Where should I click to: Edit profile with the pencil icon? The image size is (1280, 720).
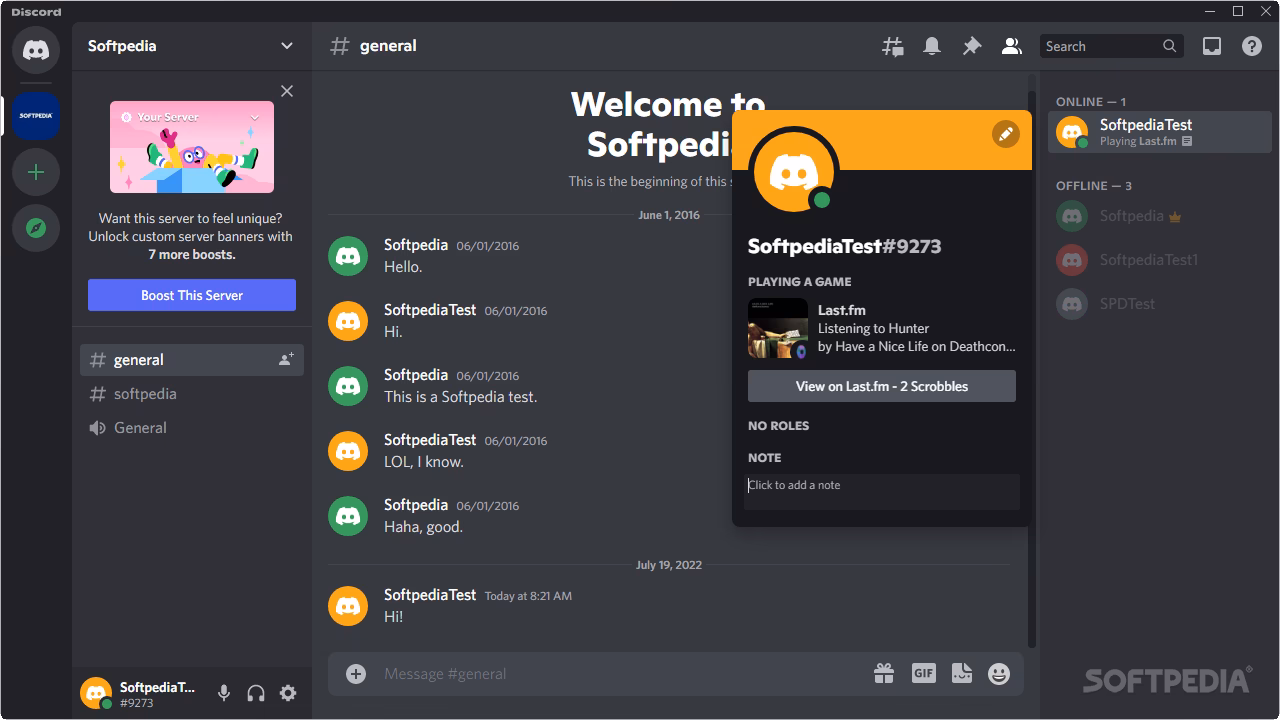click(x=1005, y=133)
